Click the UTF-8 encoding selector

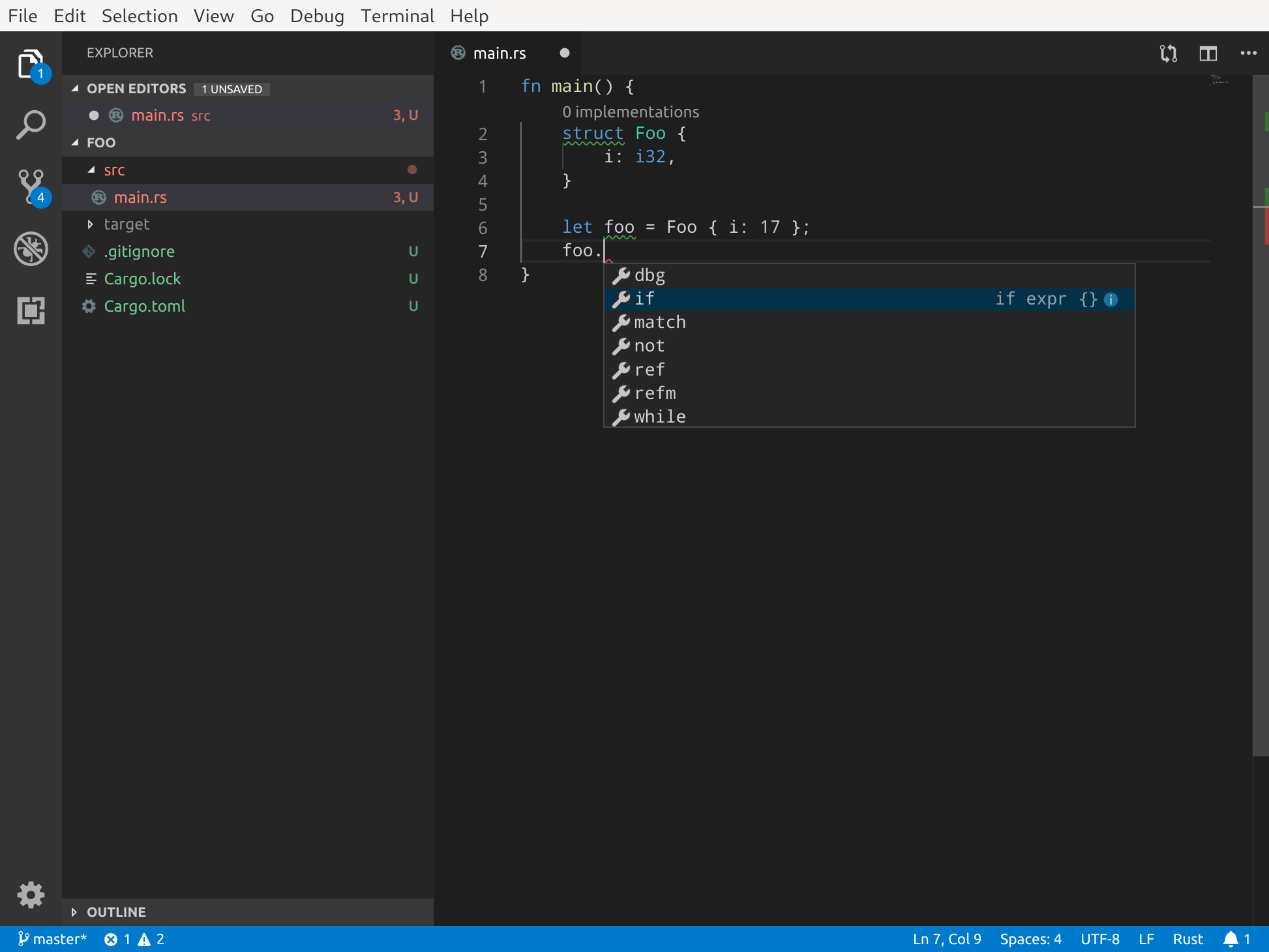tap(1099, 939)
